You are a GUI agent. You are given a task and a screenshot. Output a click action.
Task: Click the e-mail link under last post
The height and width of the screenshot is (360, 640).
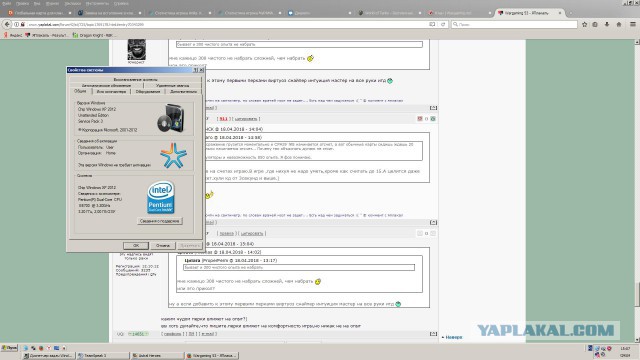(208, 334)
